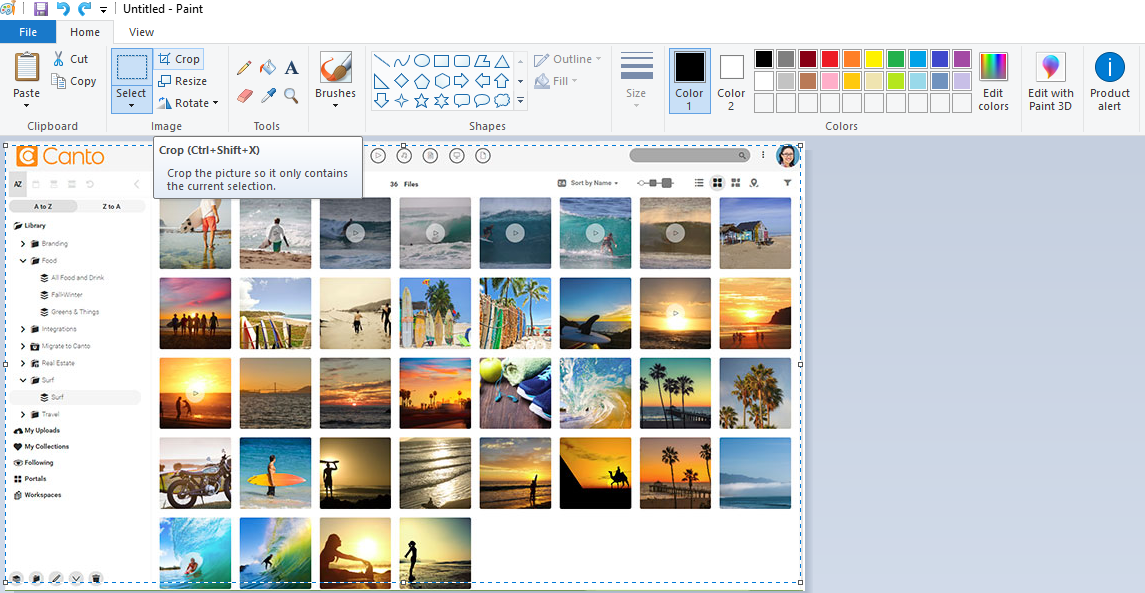This screenshot has height=593, width=1145.
Task: Switch to the View tab
Action: coord(141,32)
